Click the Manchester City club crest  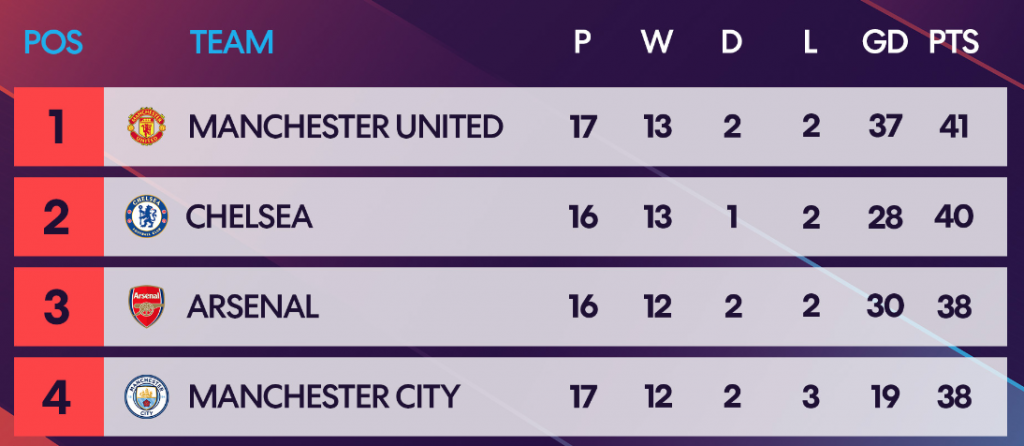tap(147, 397)
